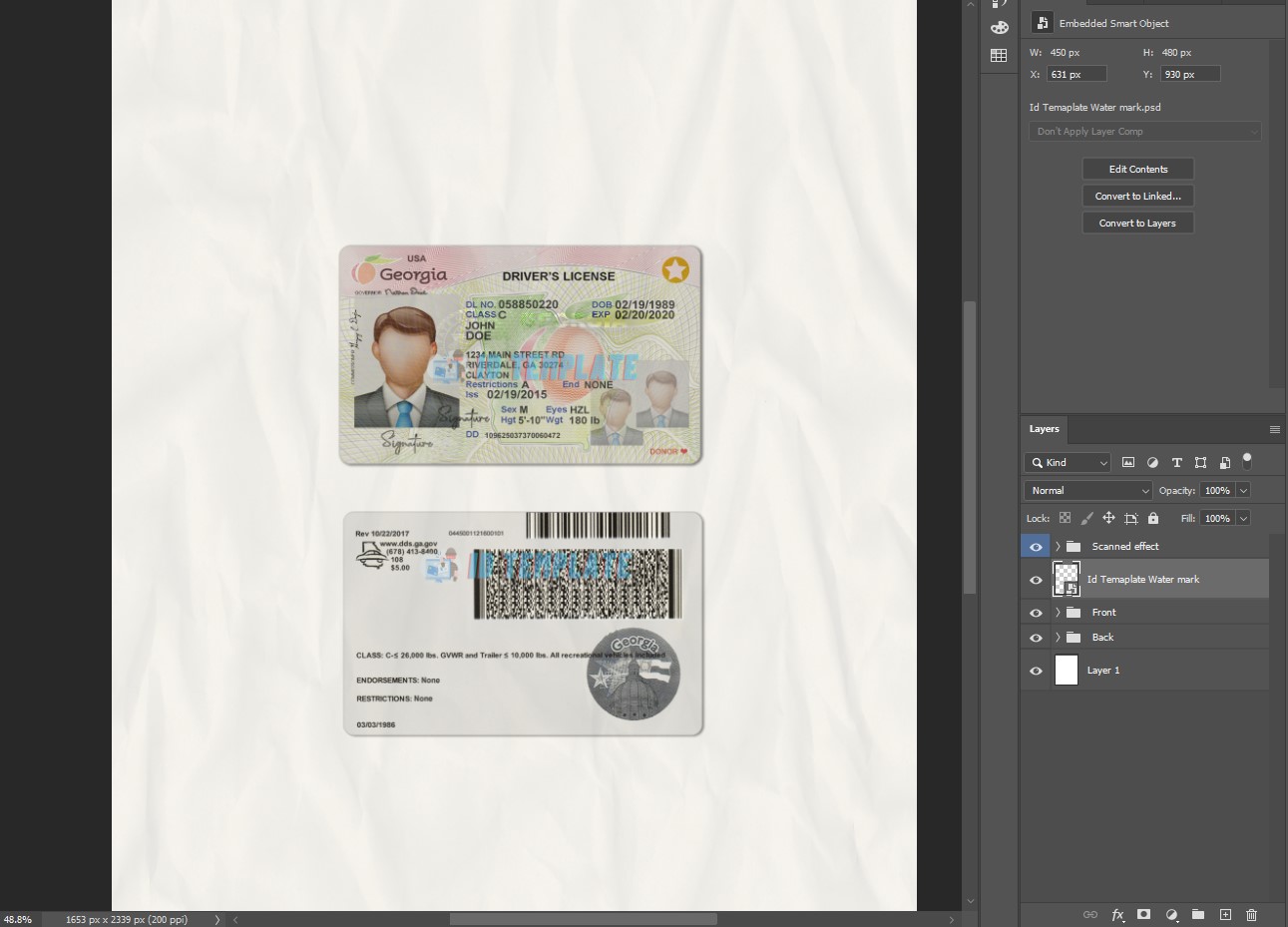The image size is (1288, 927).
Task: Click the Opacity value field
Action: coord(1217,490)
